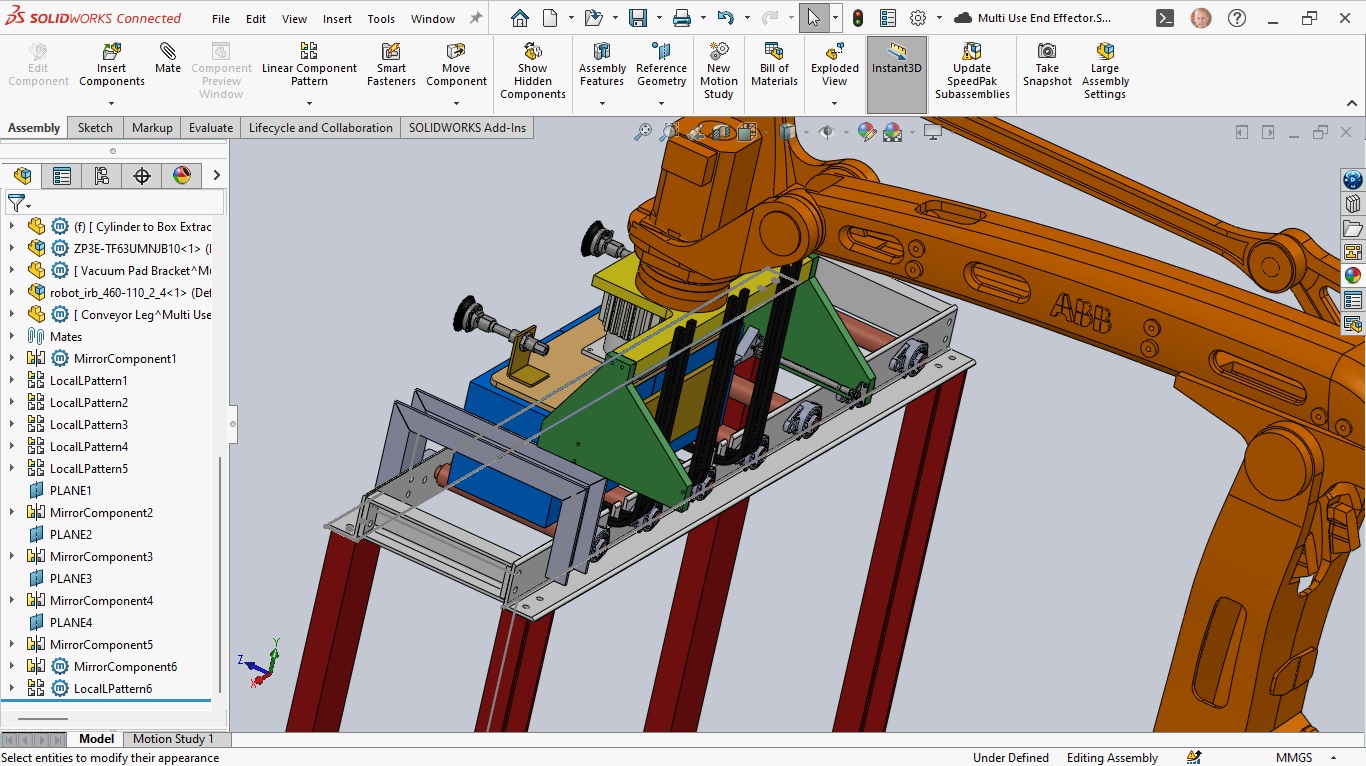Activate the Move Component tool
This screenshot has width=1366, height=766.
pyautogui.click(x=456, y=65)
